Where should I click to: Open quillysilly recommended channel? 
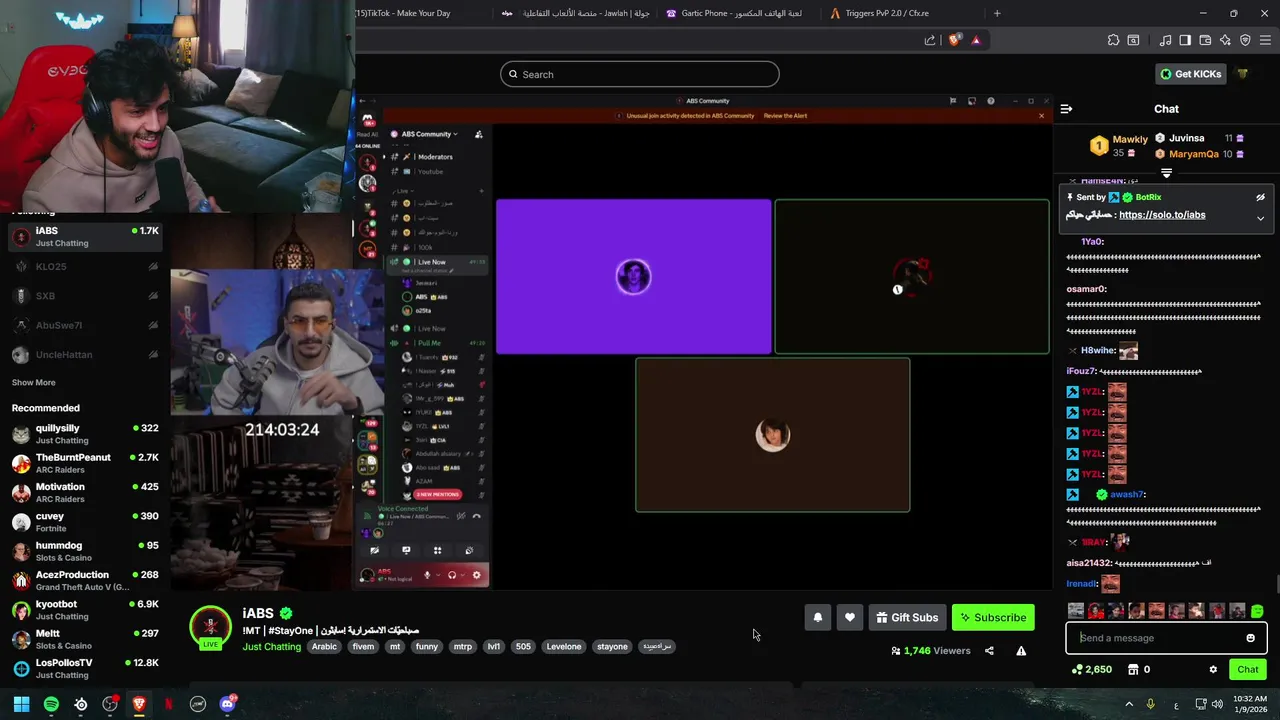(85, 434)
